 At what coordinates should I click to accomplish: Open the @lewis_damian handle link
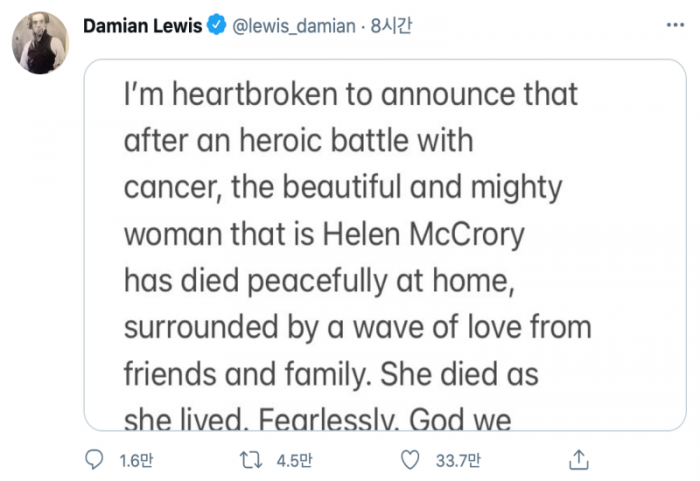coord(294,26)
